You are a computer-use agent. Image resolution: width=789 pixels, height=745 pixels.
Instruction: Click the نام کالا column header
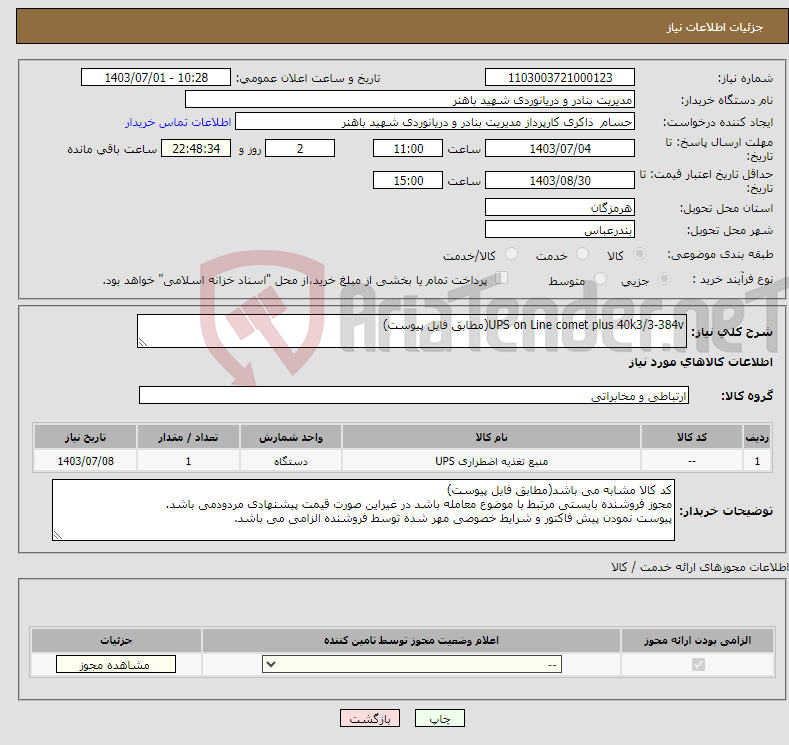pos(491,437)
